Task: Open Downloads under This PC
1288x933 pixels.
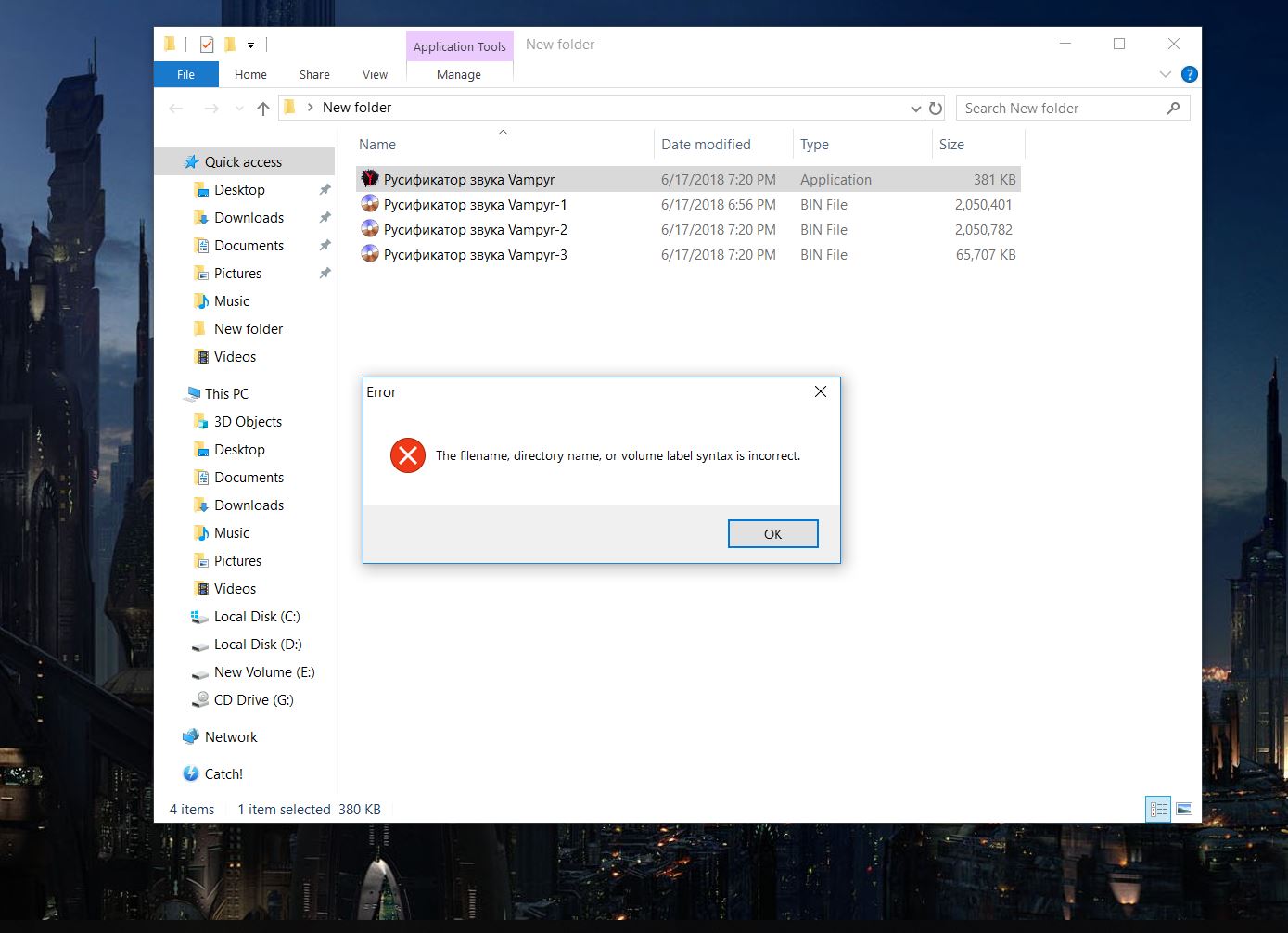Action: pos(249,505)
